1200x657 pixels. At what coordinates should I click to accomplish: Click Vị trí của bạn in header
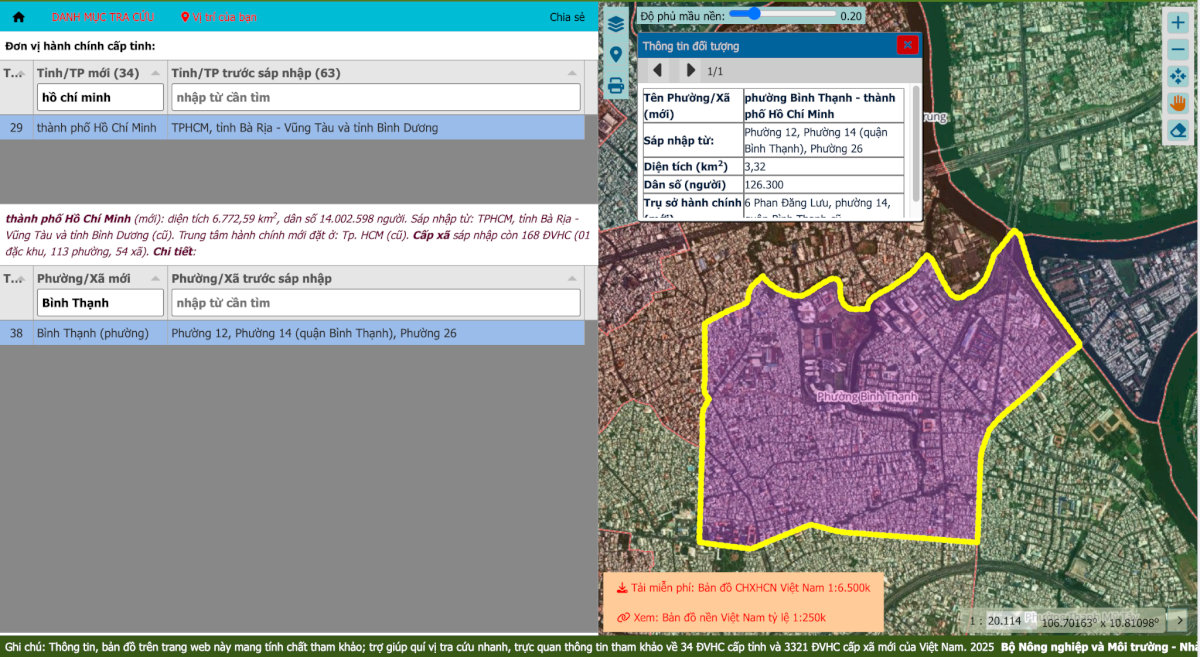coord(219,17)
